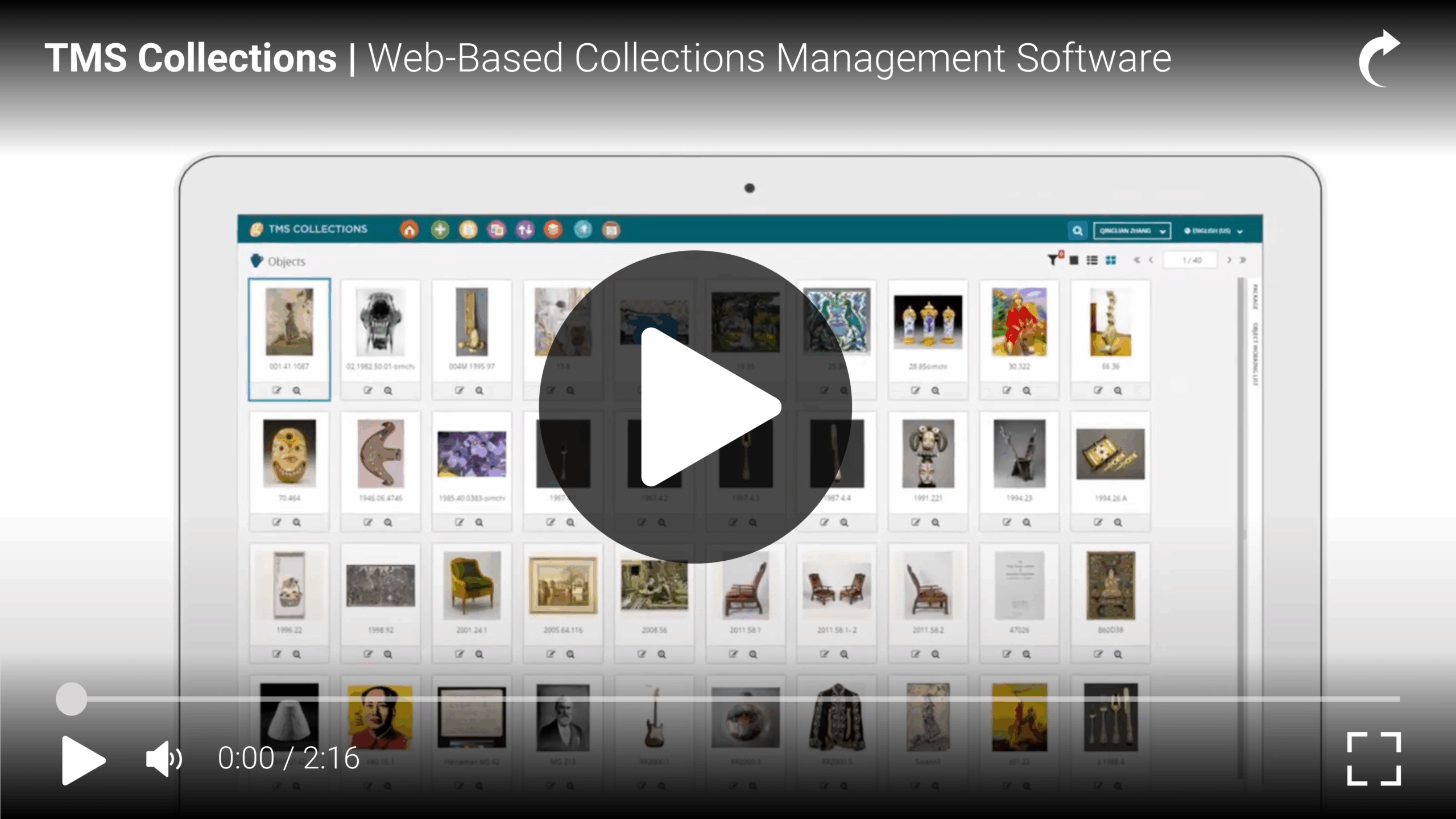Start the video with the large center play button
Image resolution: width=1456 pixels, height=819 pixels.
coord(695,407)
